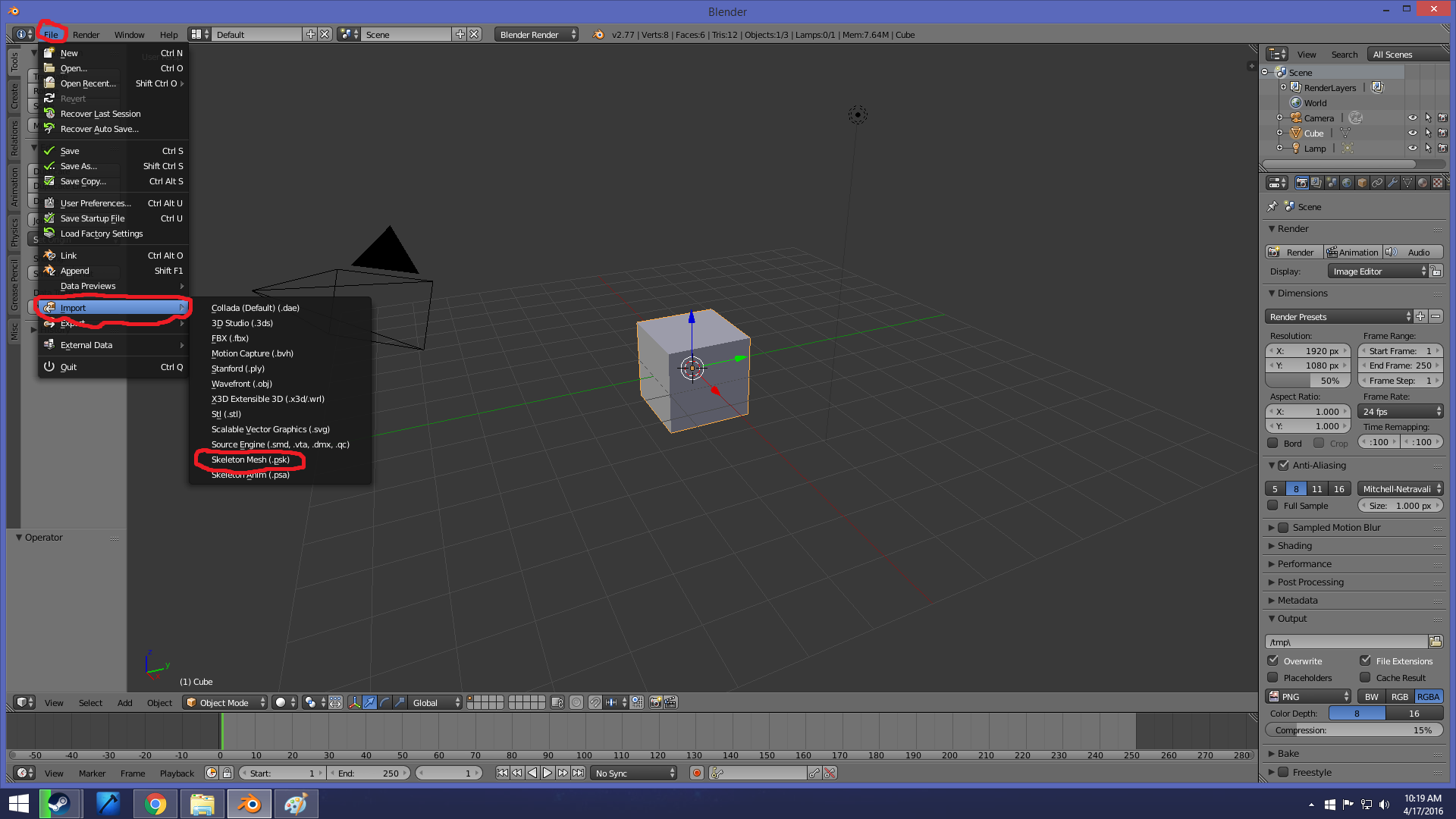Viewport: 1456px width, 819px height.
Task: Select RGB color mode button
Action: [x=1399, y=696]
